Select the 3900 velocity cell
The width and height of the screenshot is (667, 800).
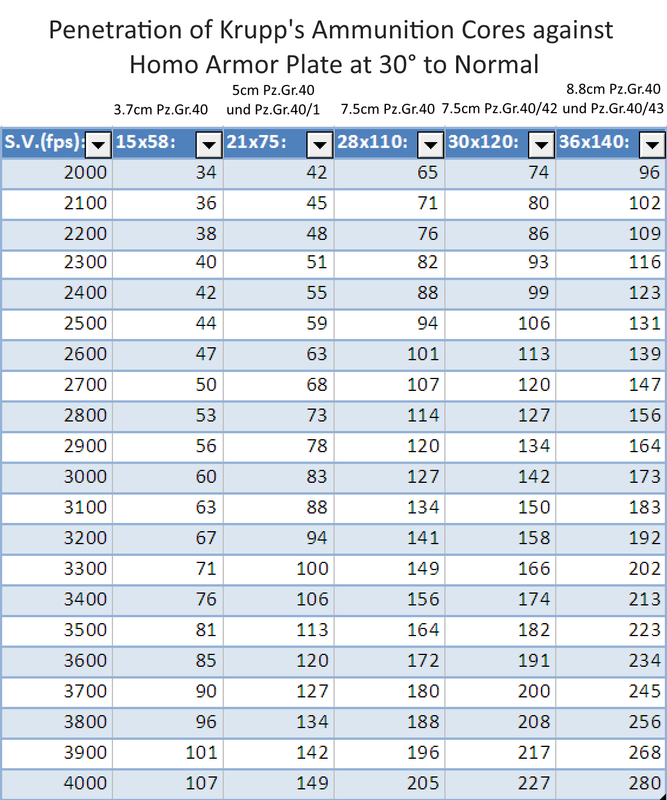tap(57, 754)
